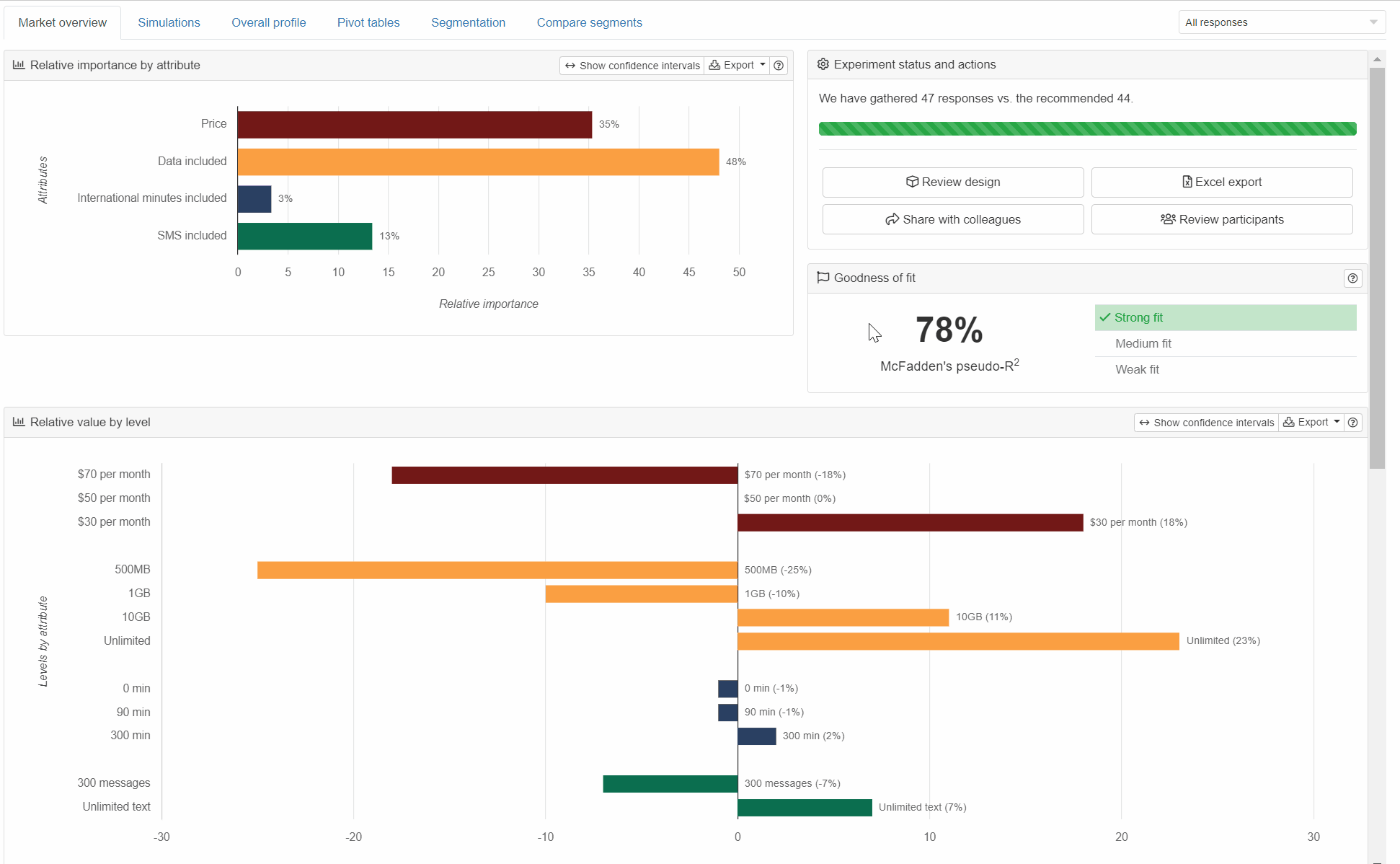The height and width of the screenshot is (864, 1400).
Task: Click bar chart icon beside Relative value by level
Action: pyautogui.click(x=19, y=422)
